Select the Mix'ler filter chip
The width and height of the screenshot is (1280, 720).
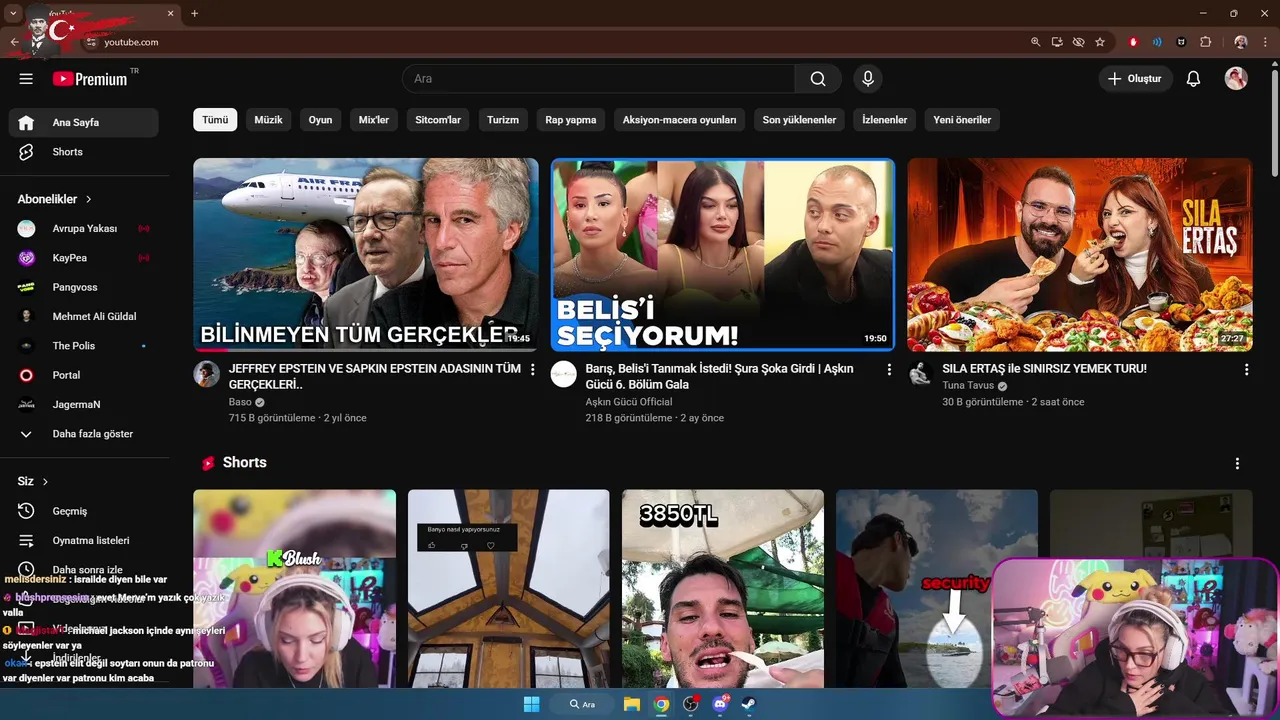tap(374, 120)
